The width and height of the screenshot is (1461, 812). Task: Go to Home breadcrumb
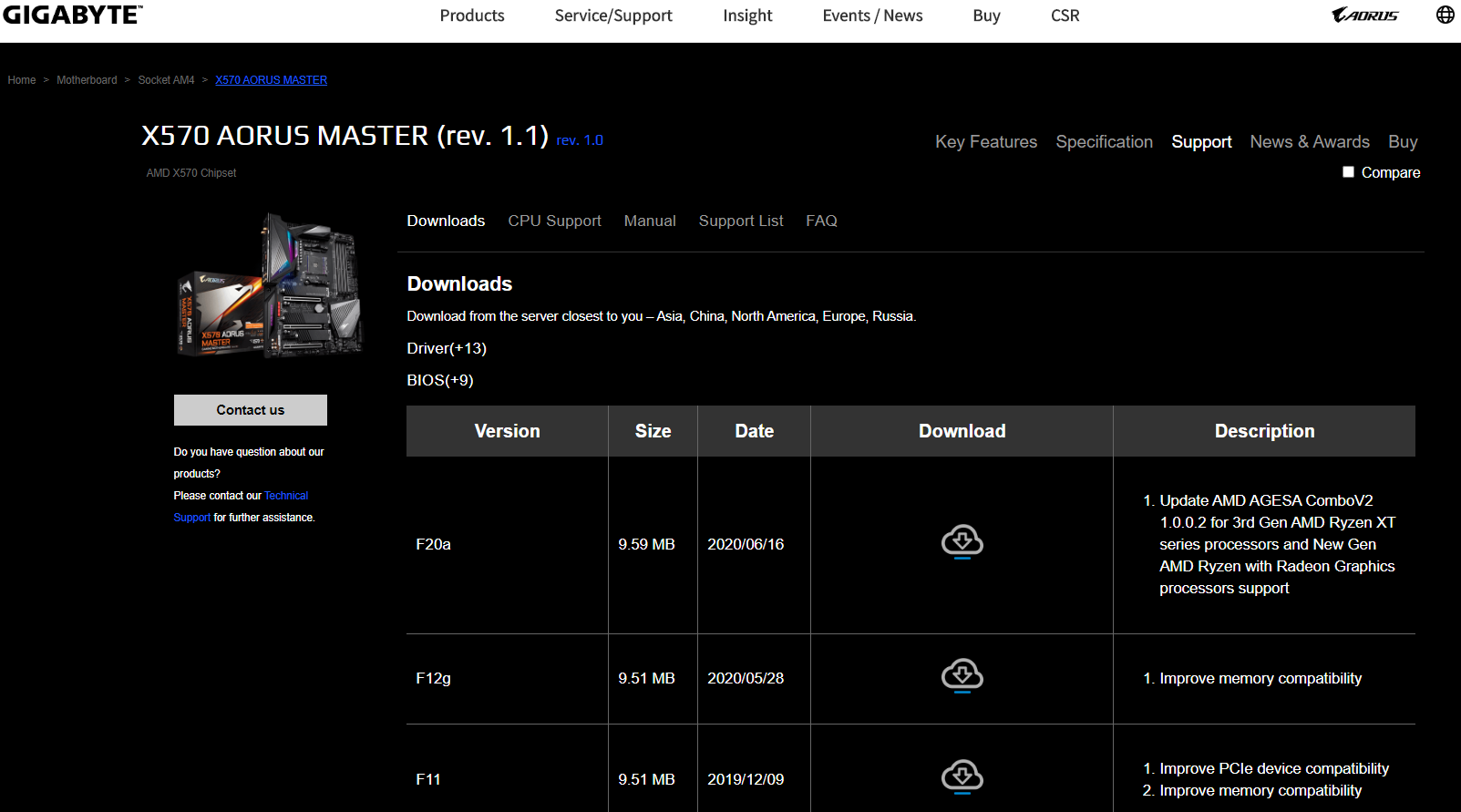pos(22,80)
